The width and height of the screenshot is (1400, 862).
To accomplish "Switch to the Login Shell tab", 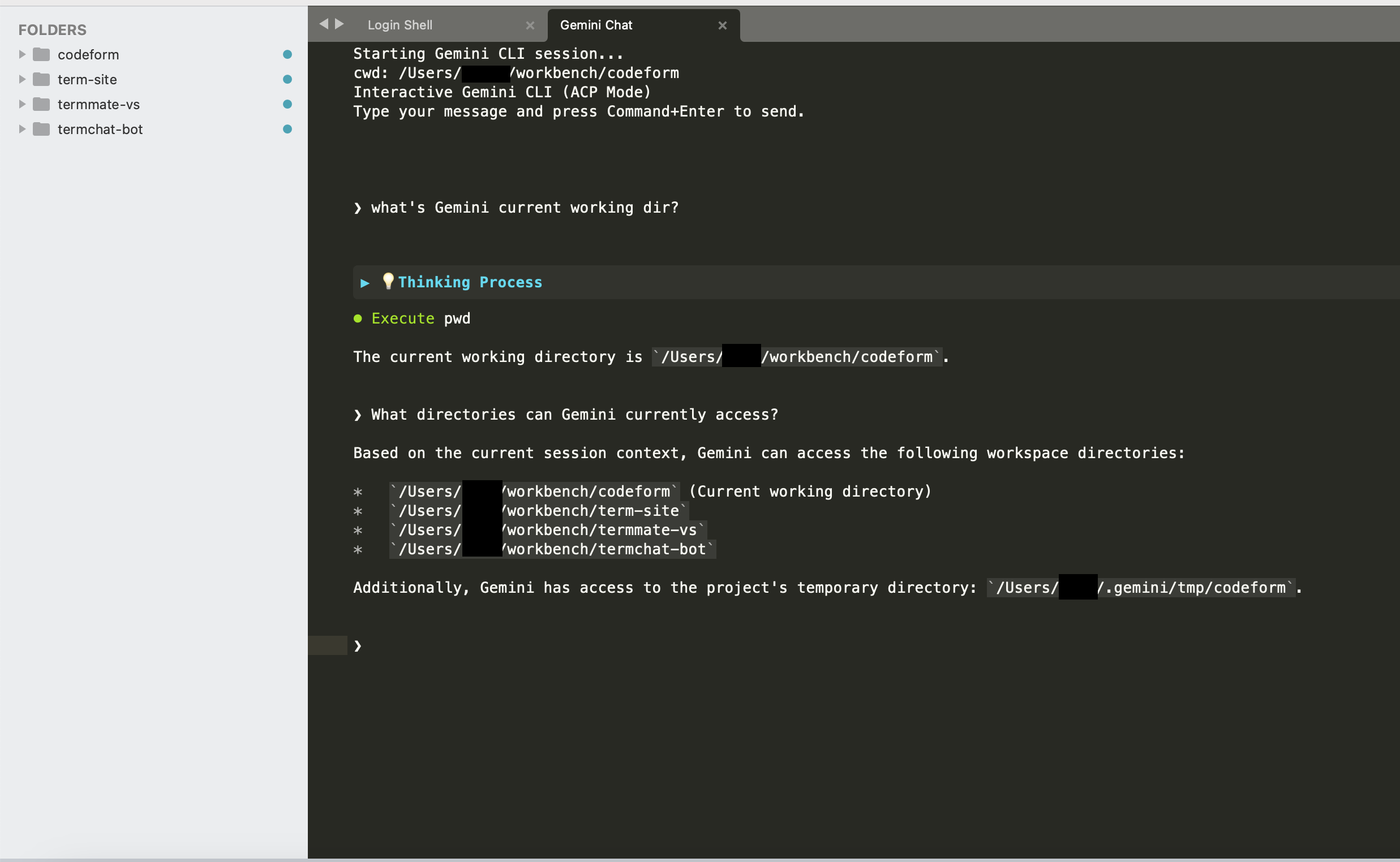I will click(400, 25).
